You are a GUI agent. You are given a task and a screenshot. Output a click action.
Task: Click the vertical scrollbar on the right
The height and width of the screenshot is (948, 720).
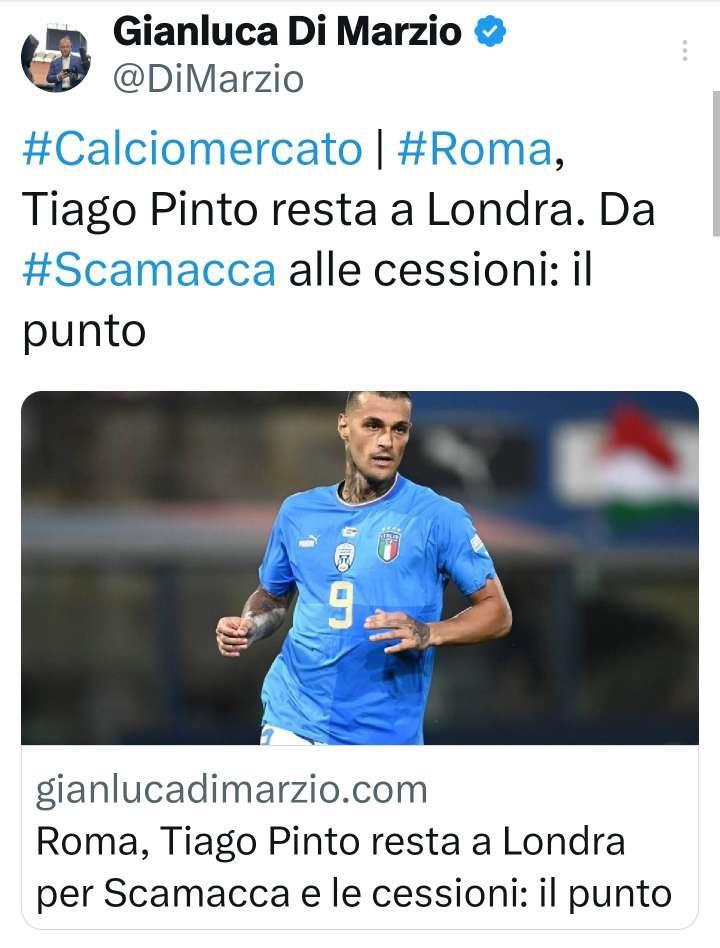(716, 163)
